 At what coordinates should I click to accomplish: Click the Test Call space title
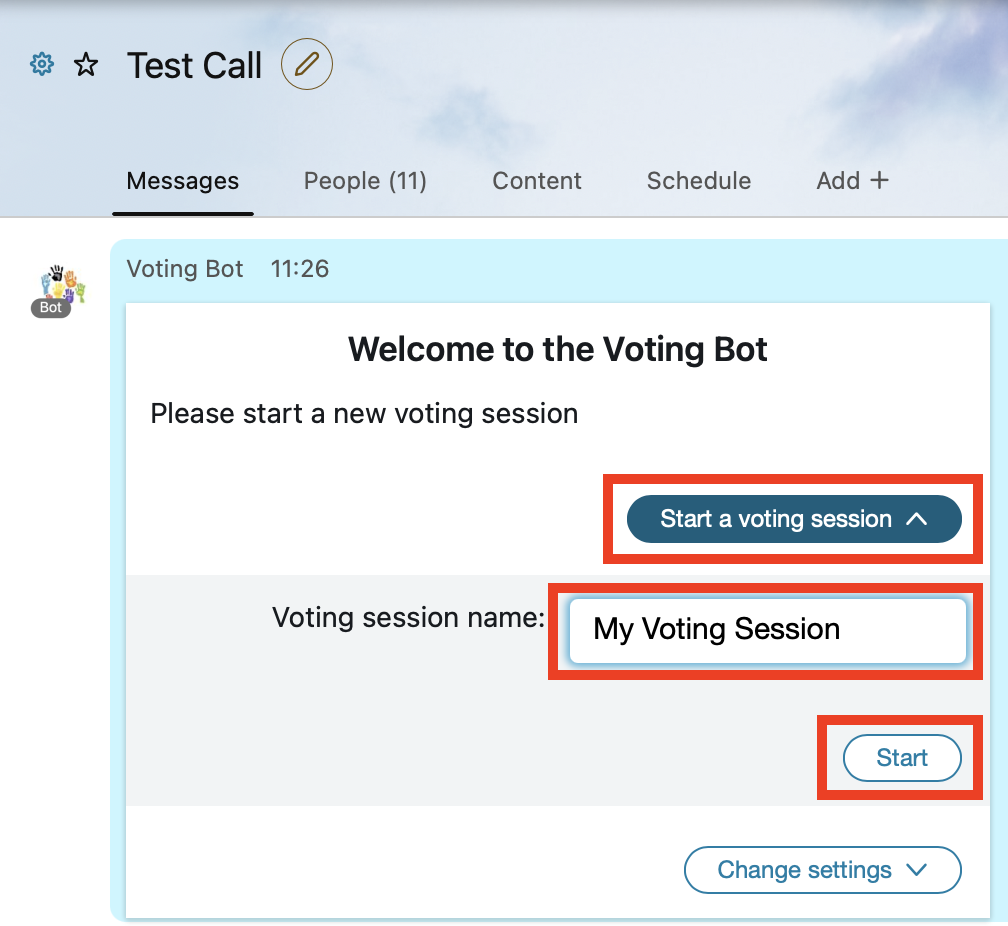pos(194,66)
